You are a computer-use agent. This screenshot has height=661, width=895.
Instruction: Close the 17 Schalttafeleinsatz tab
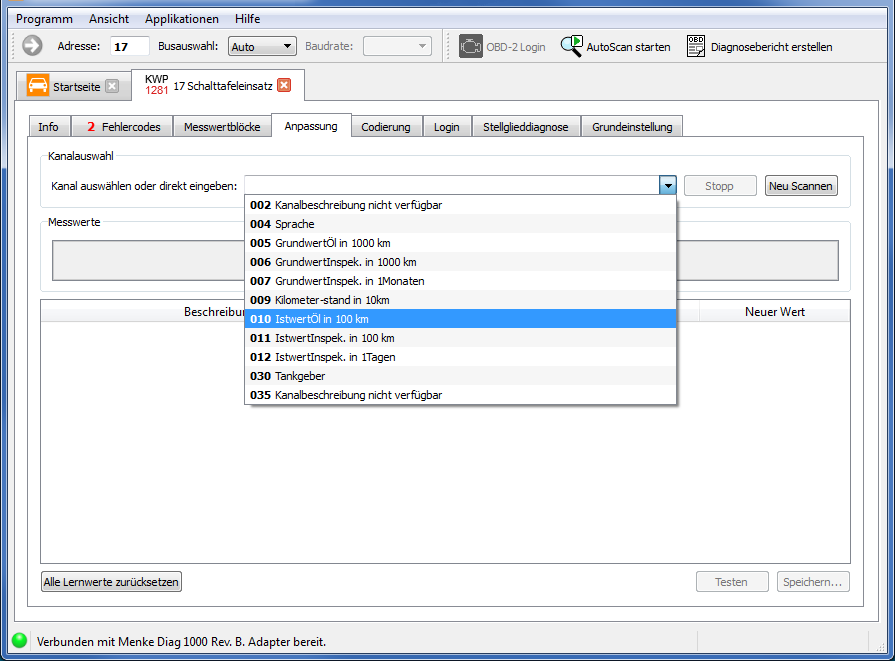pyautogui.click(x=284, y=86)
